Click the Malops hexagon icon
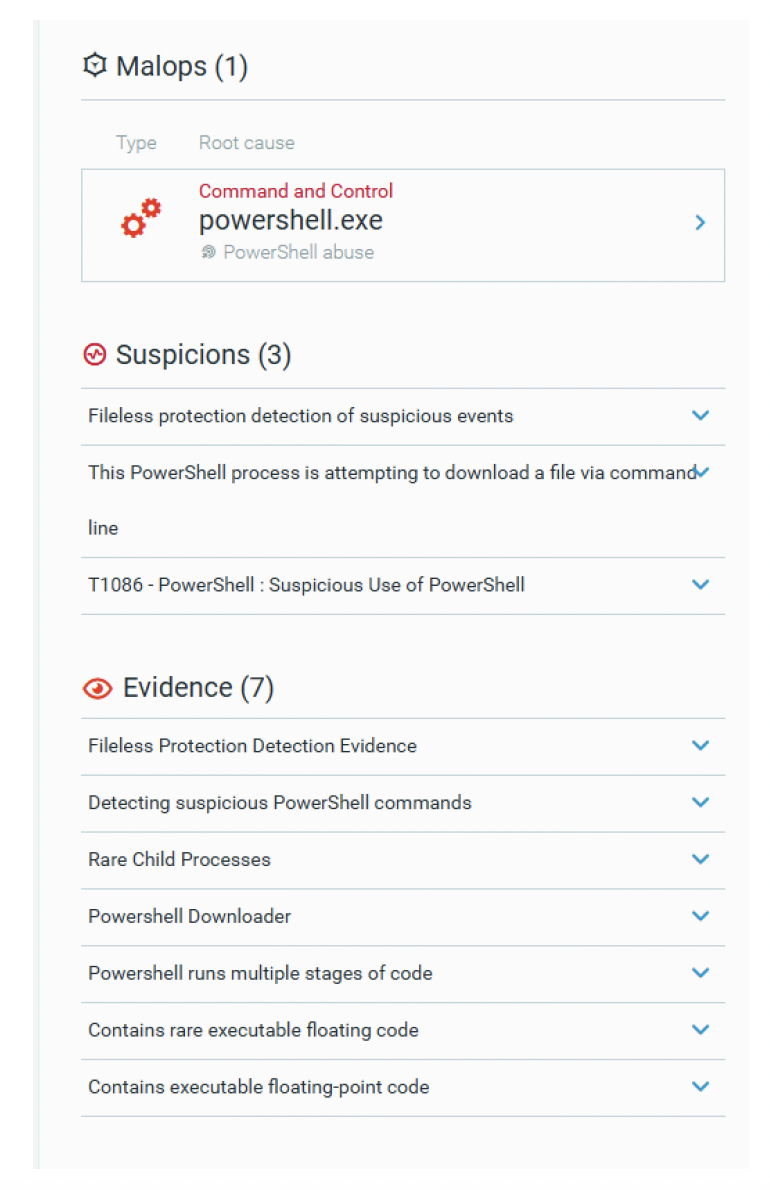This screenshot has height=1190, width=770. [94, 65]
